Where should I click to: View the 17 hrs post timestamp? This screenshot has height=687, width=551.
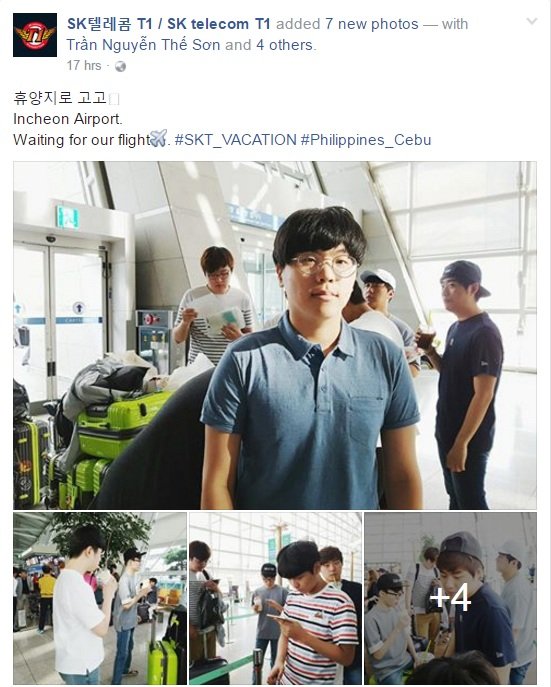click(x=84, y=66)
